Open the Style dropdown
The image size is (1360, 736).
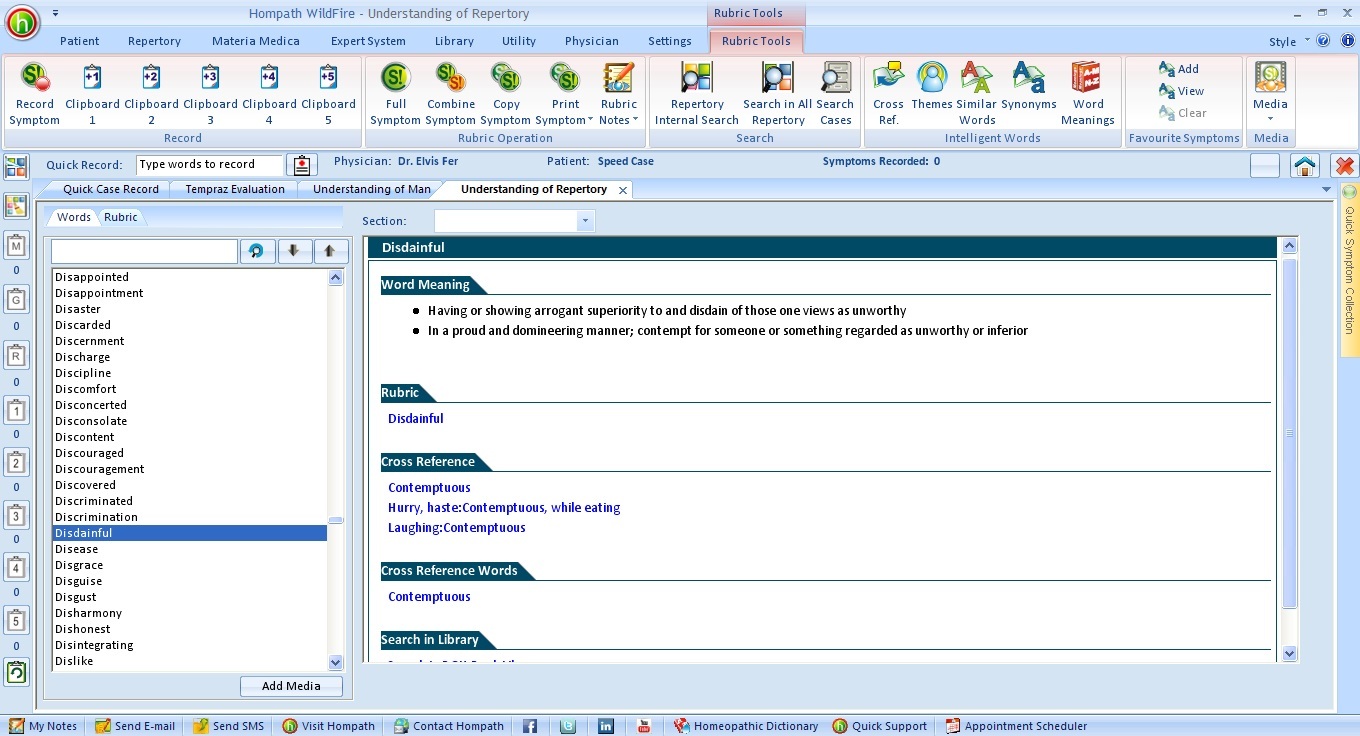(x=1289, y=42)
